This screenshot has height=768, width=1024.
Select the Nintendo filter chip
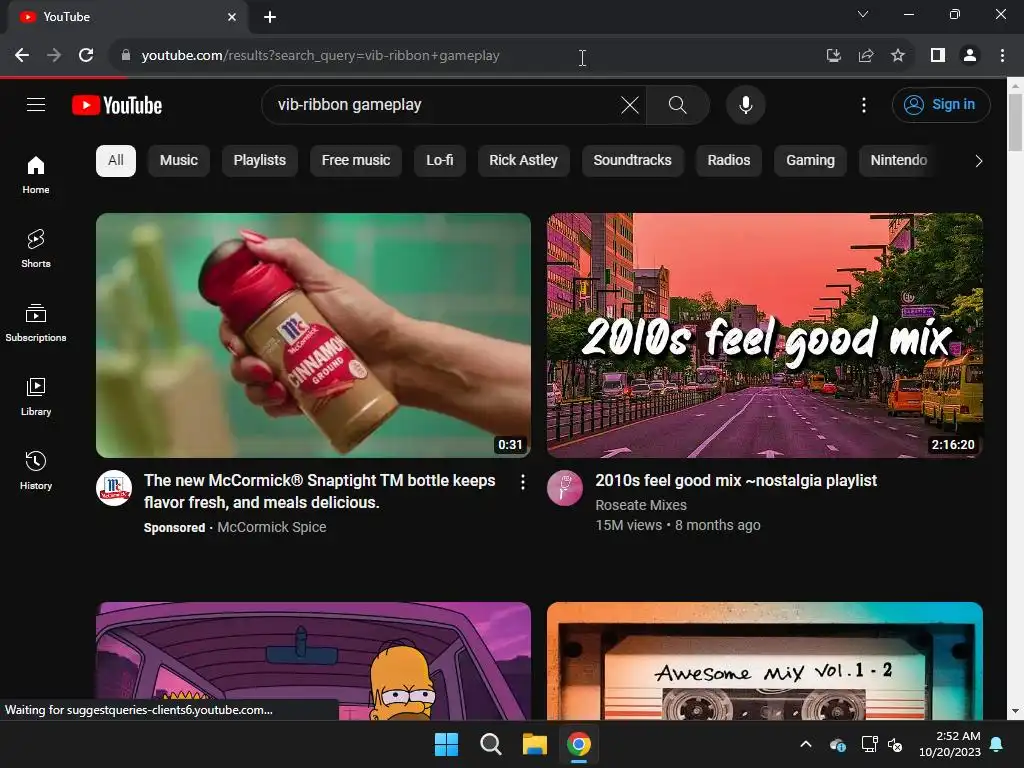899,161
